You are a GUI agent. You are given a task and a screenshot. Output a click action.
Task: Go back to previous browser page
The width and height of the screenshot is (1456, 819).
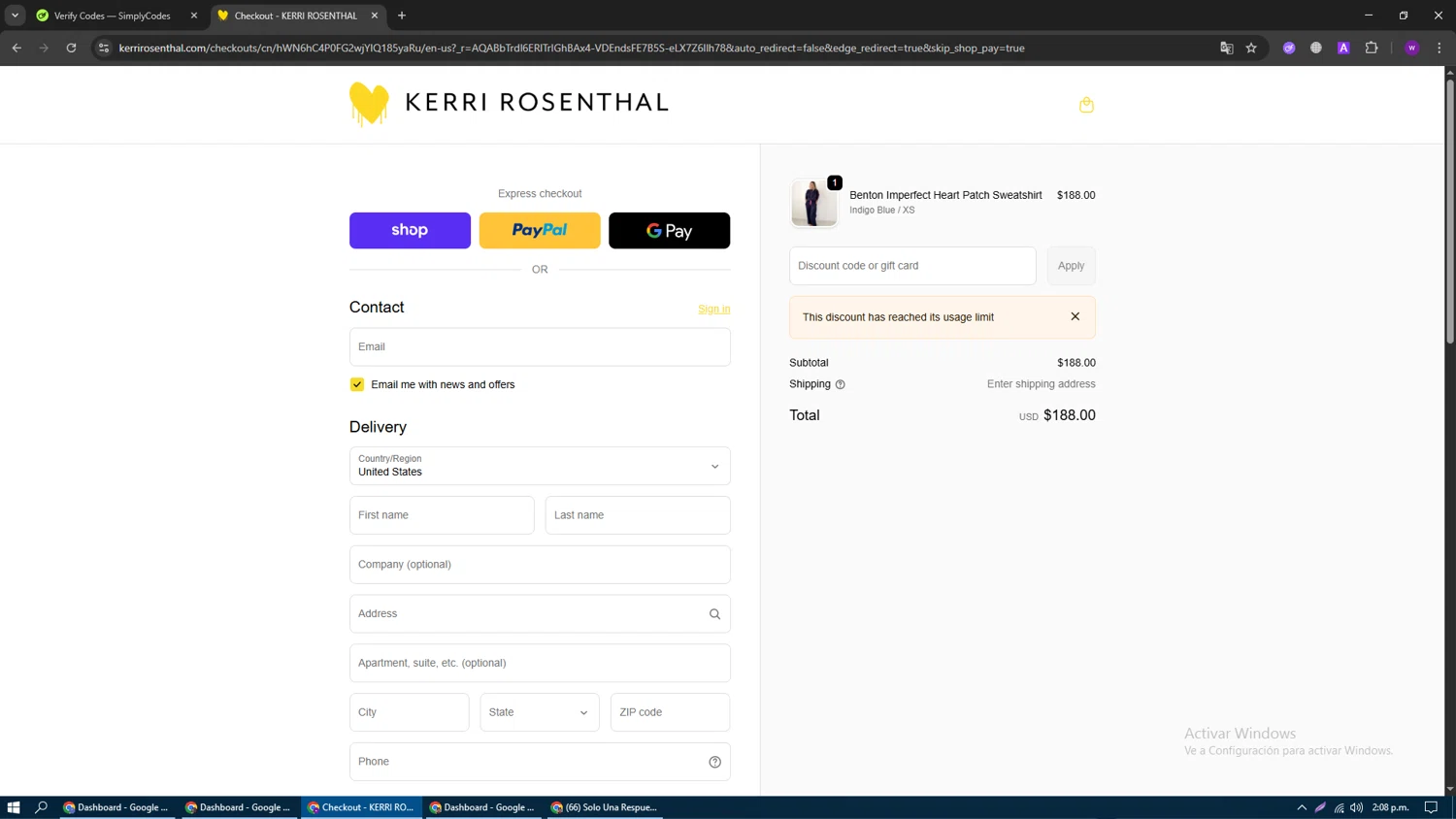click(x=17, y=48)
